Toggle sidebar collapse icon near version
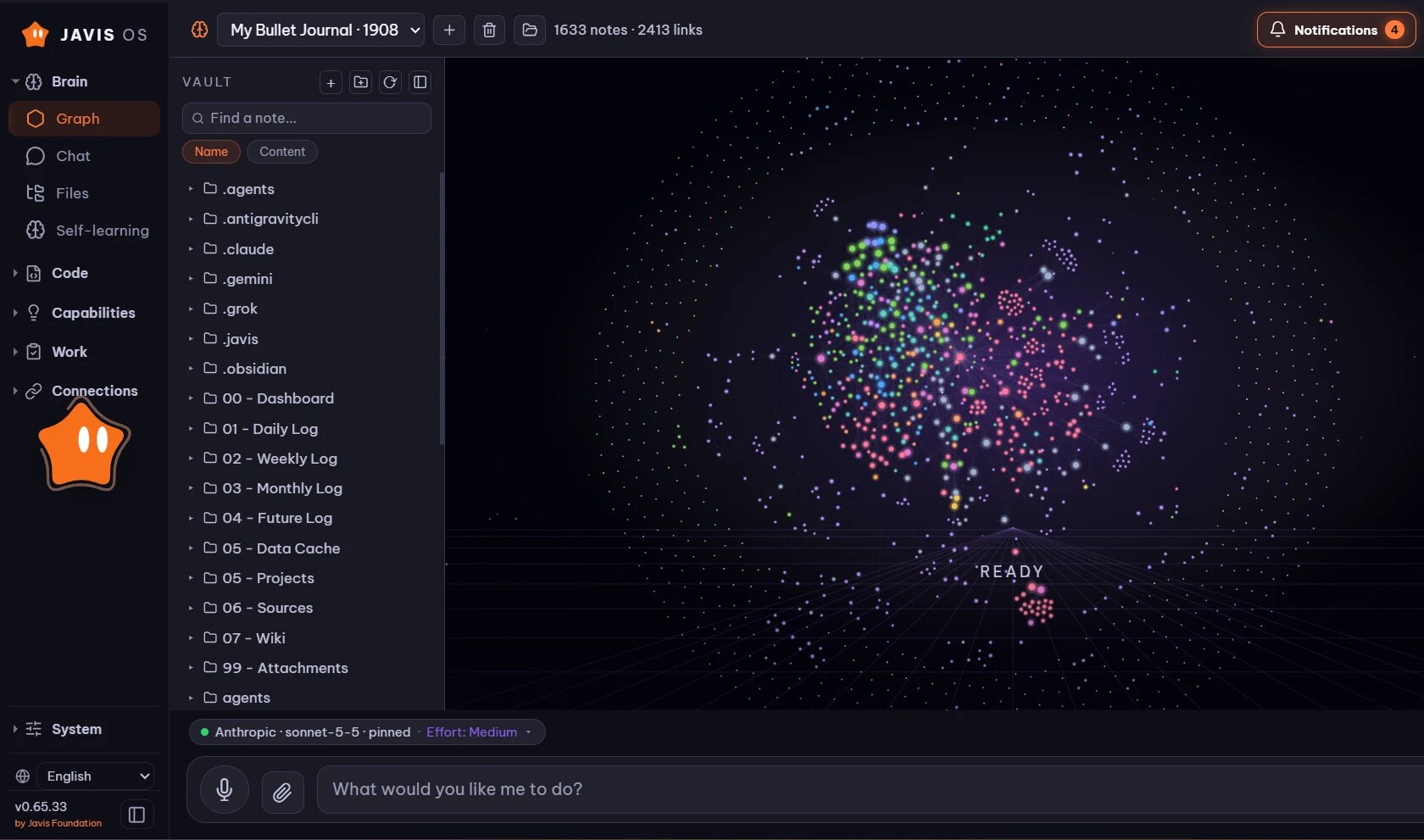 coord(136,815)
